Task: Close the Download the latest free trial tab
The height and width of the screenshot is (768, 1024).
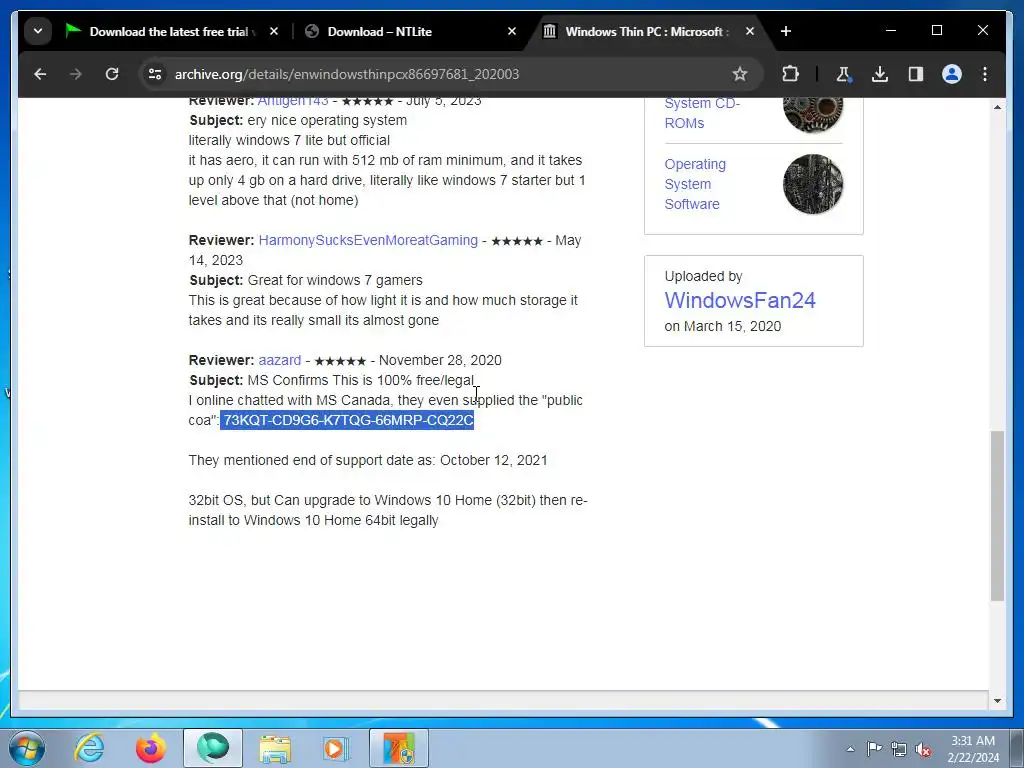Action: [x=274, y=31]
